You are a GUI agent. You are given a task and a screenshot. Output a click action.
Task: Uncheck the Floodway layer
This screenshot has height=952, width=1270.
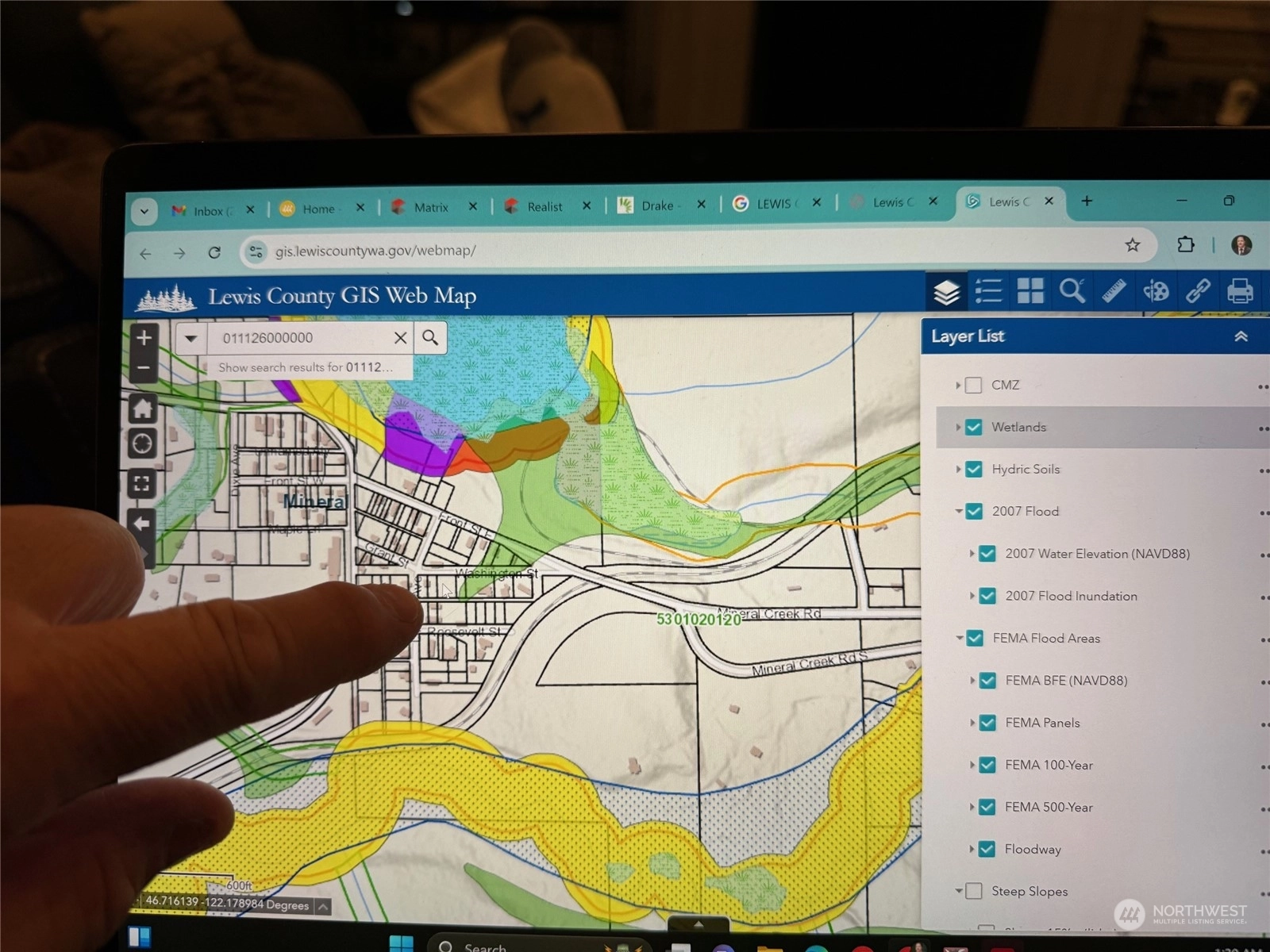(x=987, y=849)
